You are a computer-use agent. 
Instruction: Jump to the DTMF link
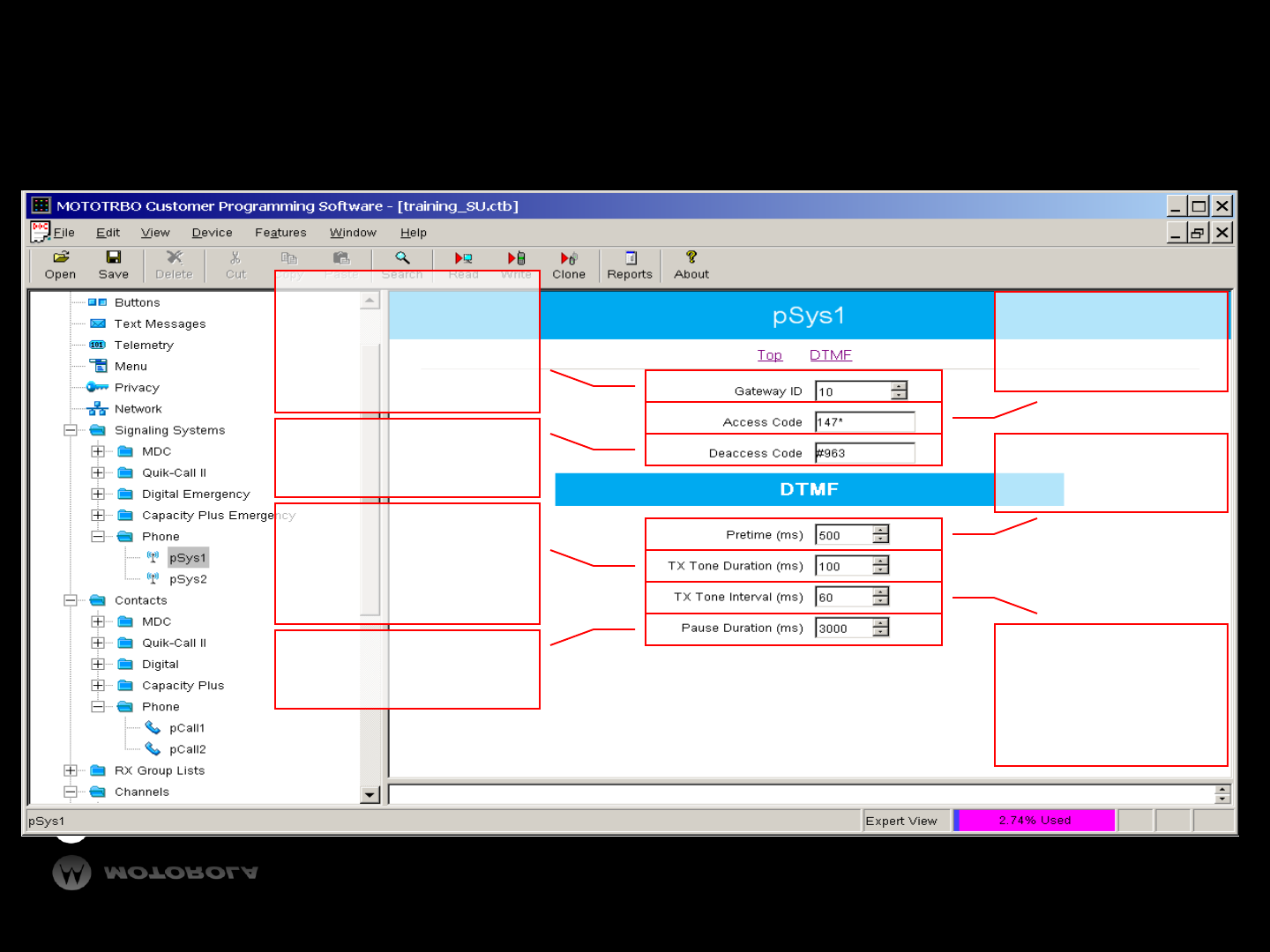click(x=831, y=355)
